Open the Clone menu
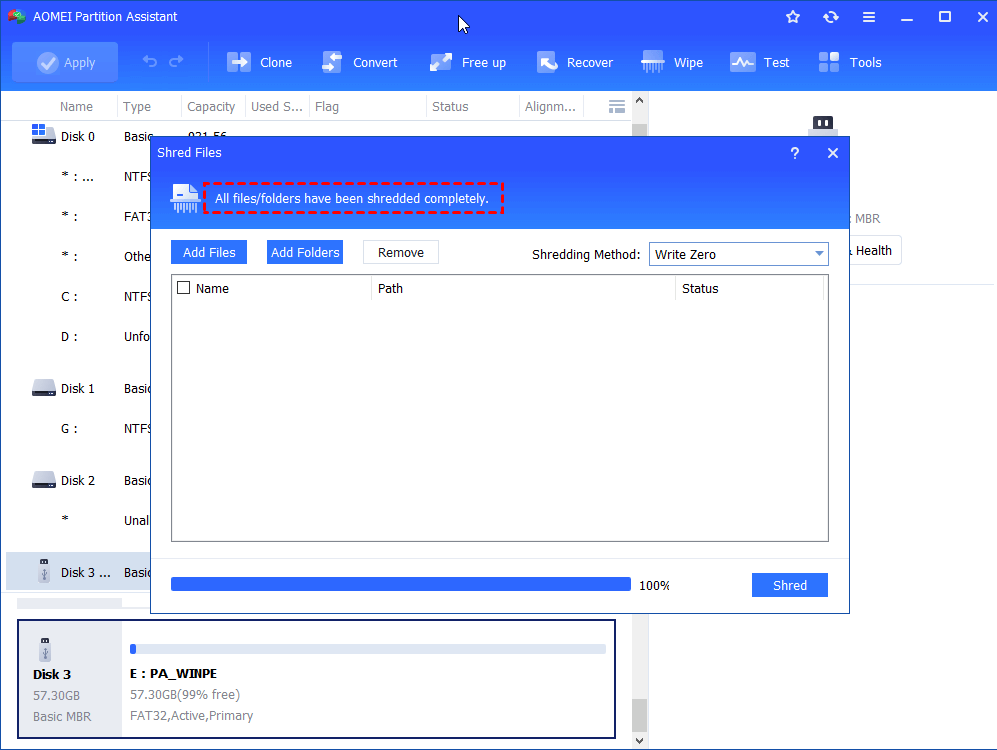The width and height of the screenshot is (997, 750). click(x=259, y=62)
